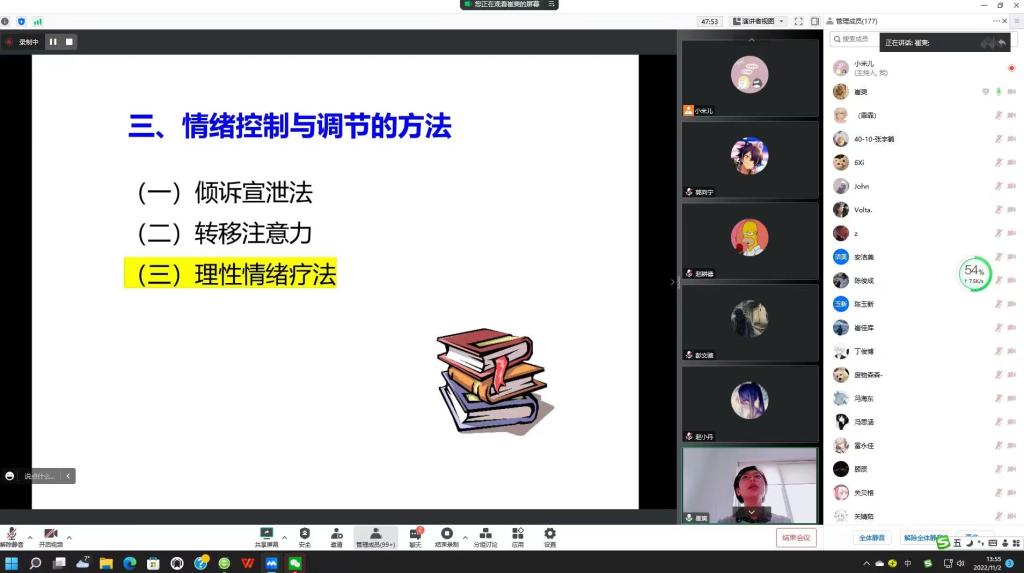
Task: Open meeting 设置 settings gear
Action: pyautogui.click(x=550, y=537)
